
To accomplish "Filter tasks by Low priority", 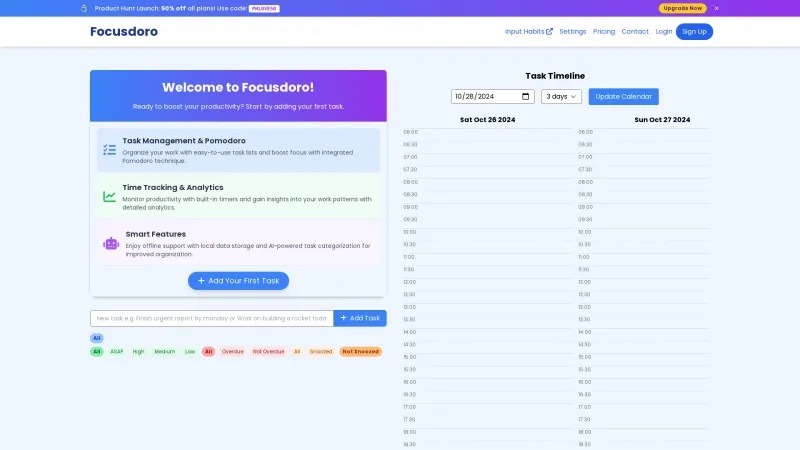I will coord(190,352).
